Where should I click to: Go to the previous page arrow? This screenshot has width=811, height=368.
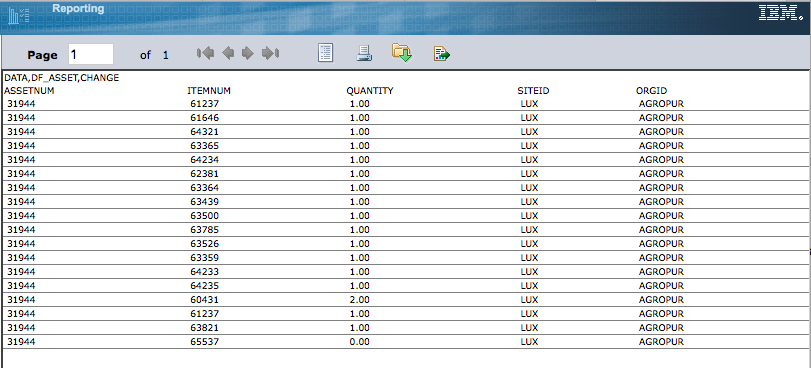click(228, 53)
